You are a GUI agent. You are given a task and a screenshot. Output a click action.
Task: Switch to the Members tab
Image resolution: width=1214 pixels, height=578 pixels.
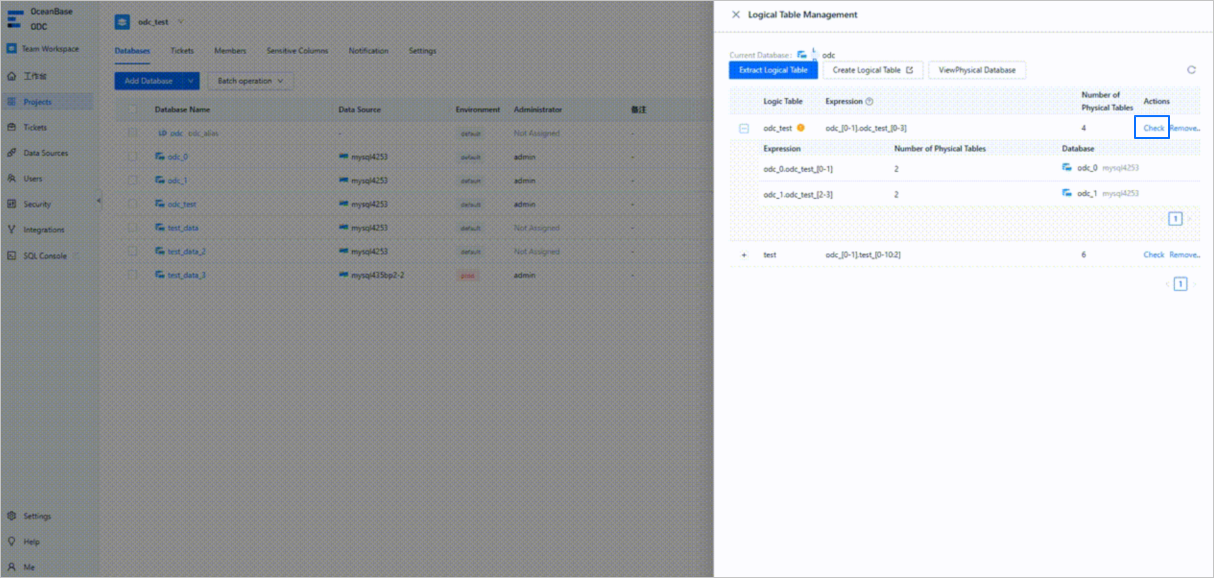pos(229,51)
